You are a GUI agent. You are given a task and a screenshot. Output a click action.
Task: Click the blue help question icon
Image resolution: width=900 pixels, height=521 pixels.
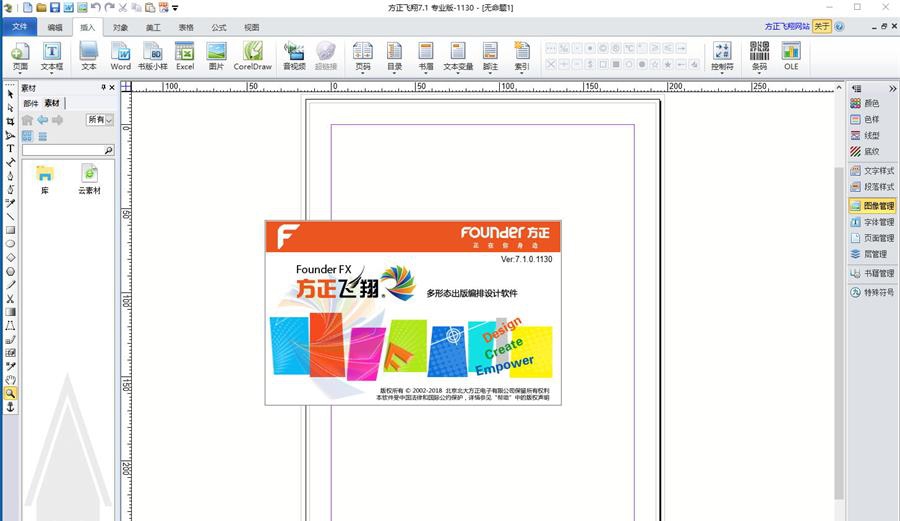pyautogui.click(x=839, y=26)
